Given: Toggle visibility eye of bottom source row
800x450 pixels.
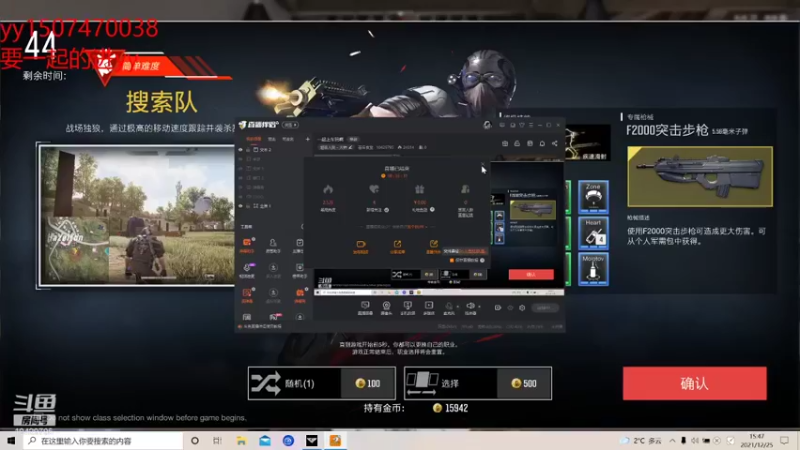Looking at the screenshot, I should click(x=241, y=206).
